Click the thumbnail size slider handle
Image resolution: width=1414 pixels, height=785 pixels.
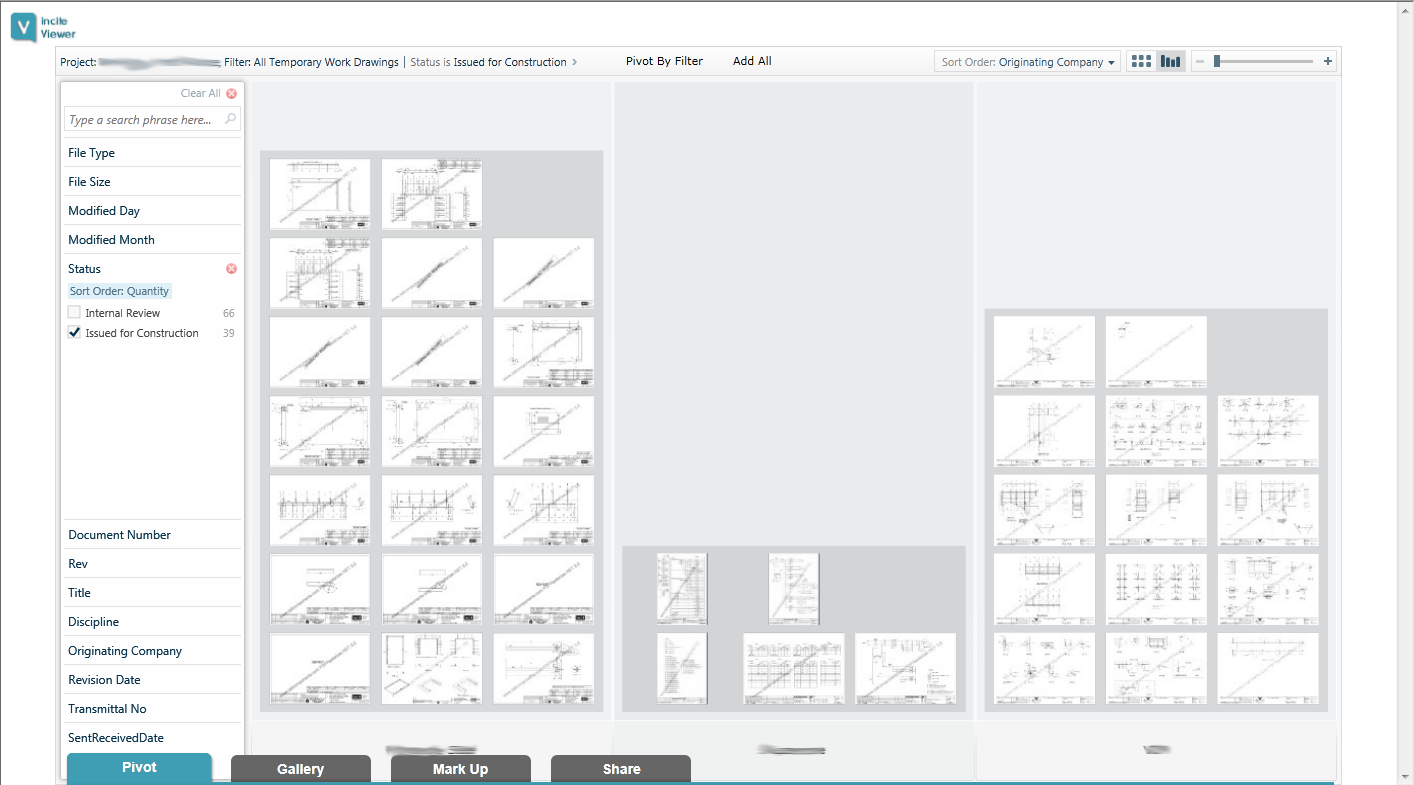1217,62
